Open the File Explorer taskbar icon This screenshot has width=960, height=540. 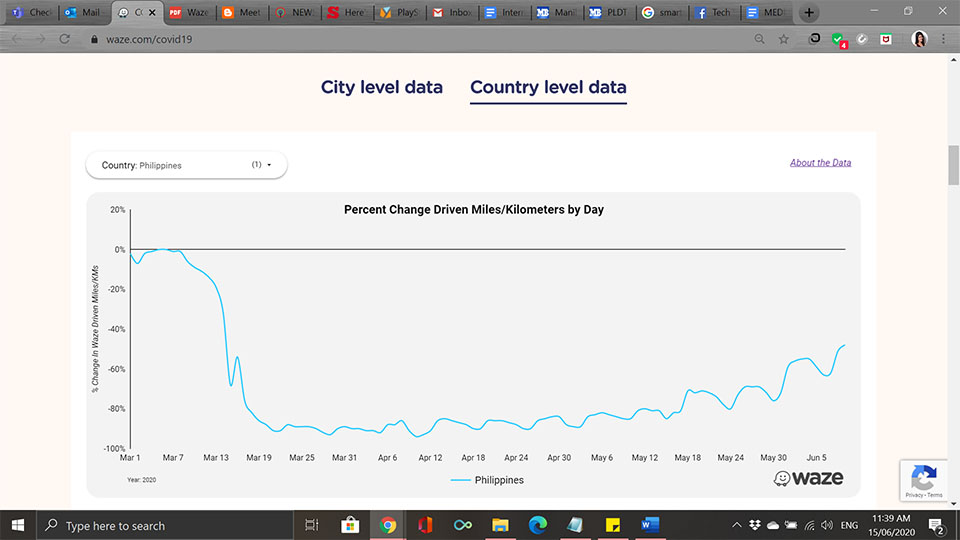point(501,525)
